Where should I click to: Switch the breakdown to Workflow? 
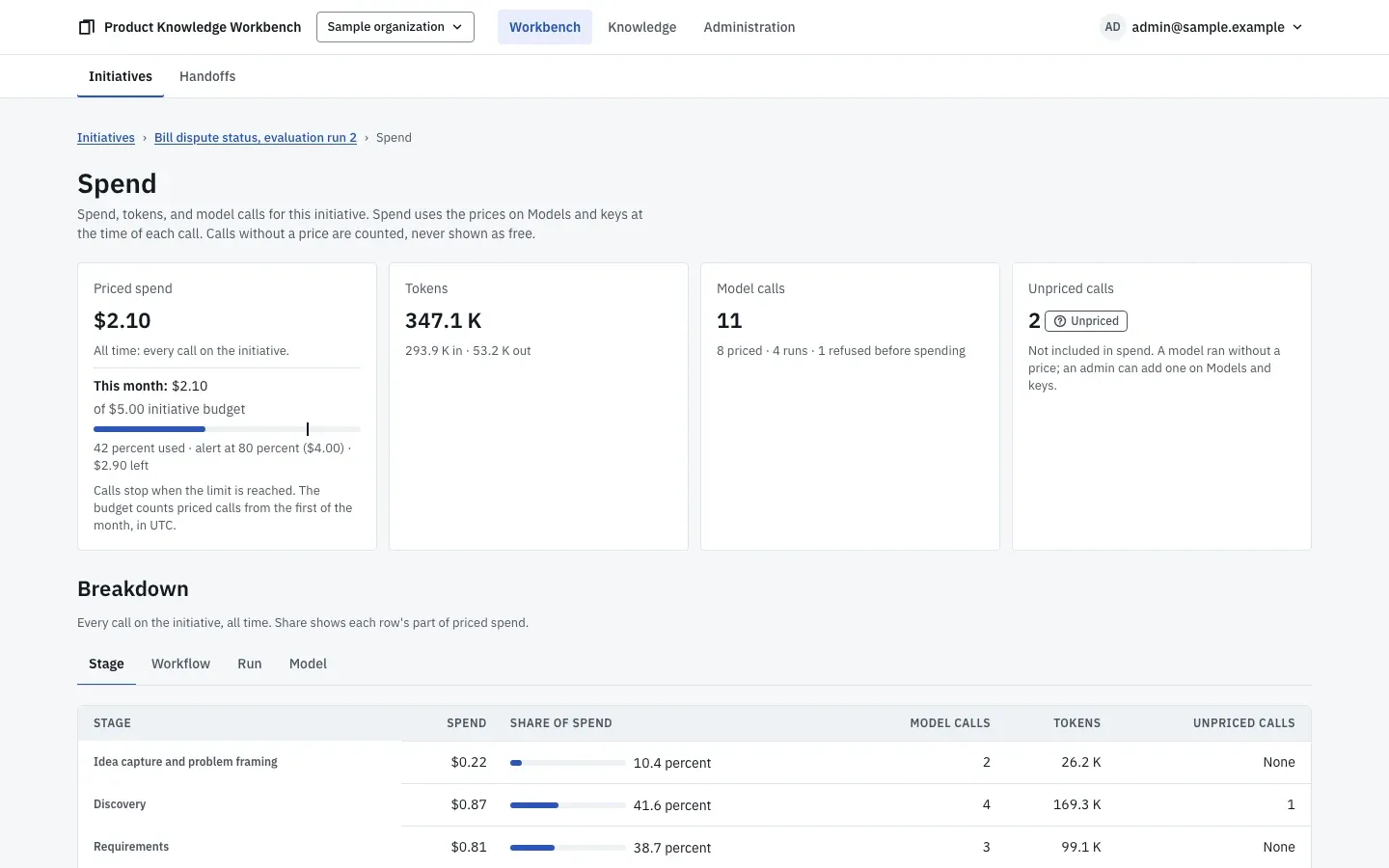point(180,664)
